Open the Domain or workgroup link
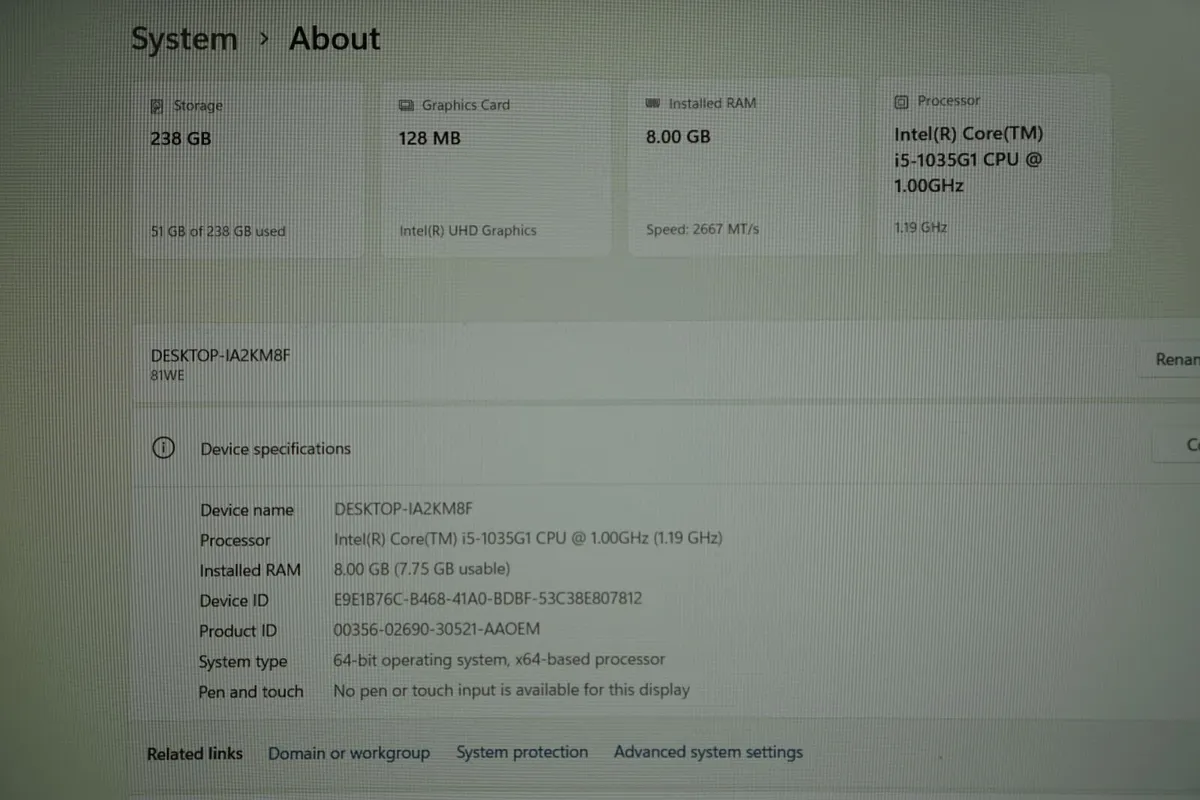Viewport: 1200px width, 800px height. (x=349, y=752)
